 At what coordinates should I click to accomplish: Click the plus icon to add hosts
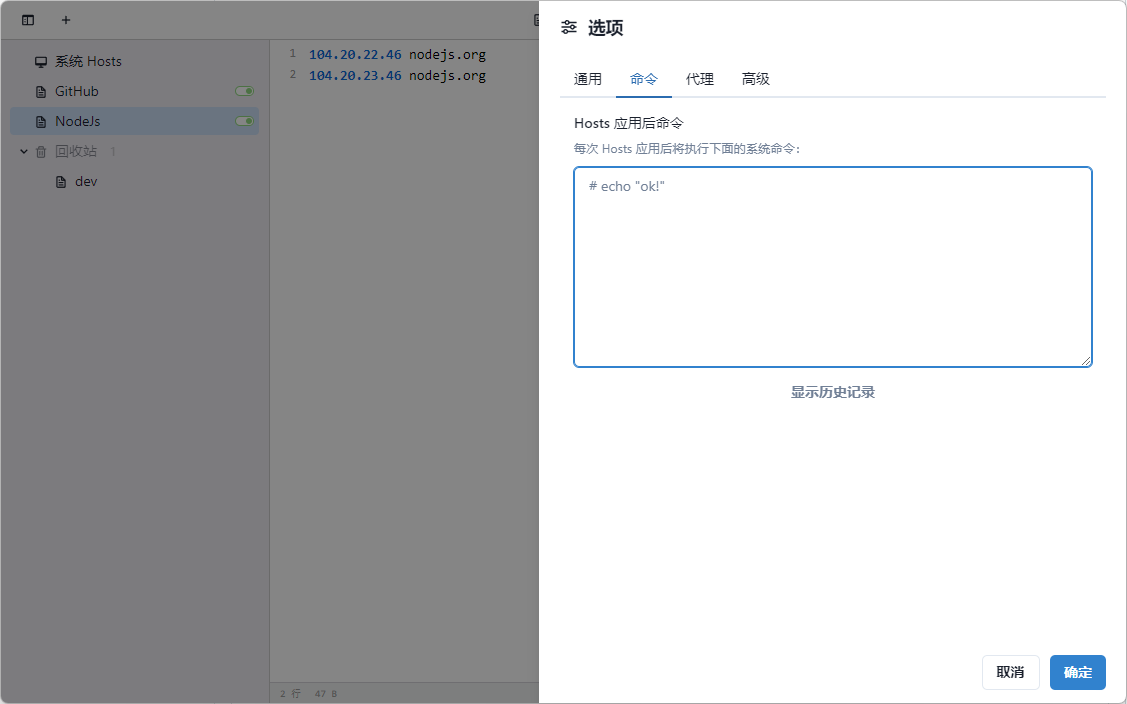66,20
